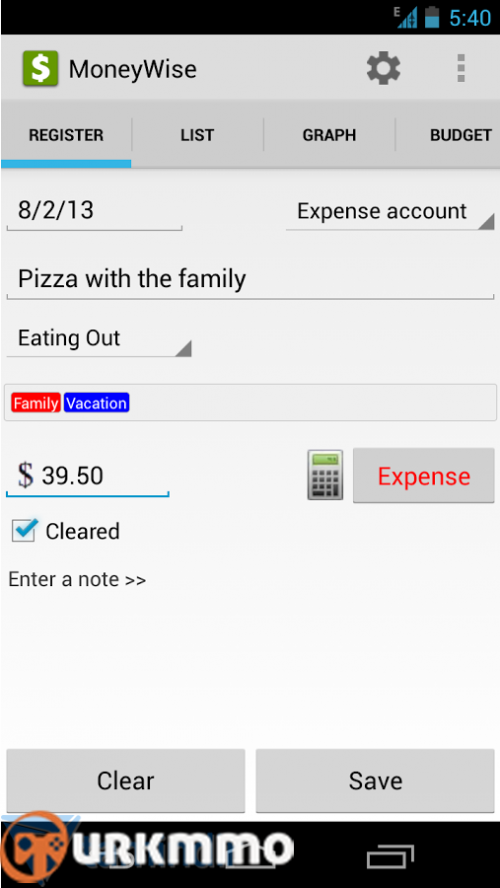The height and width of the screenshot is (888, 500).
Task: Open the Eating Out category dropdown
Action: (x=99, y=339)
